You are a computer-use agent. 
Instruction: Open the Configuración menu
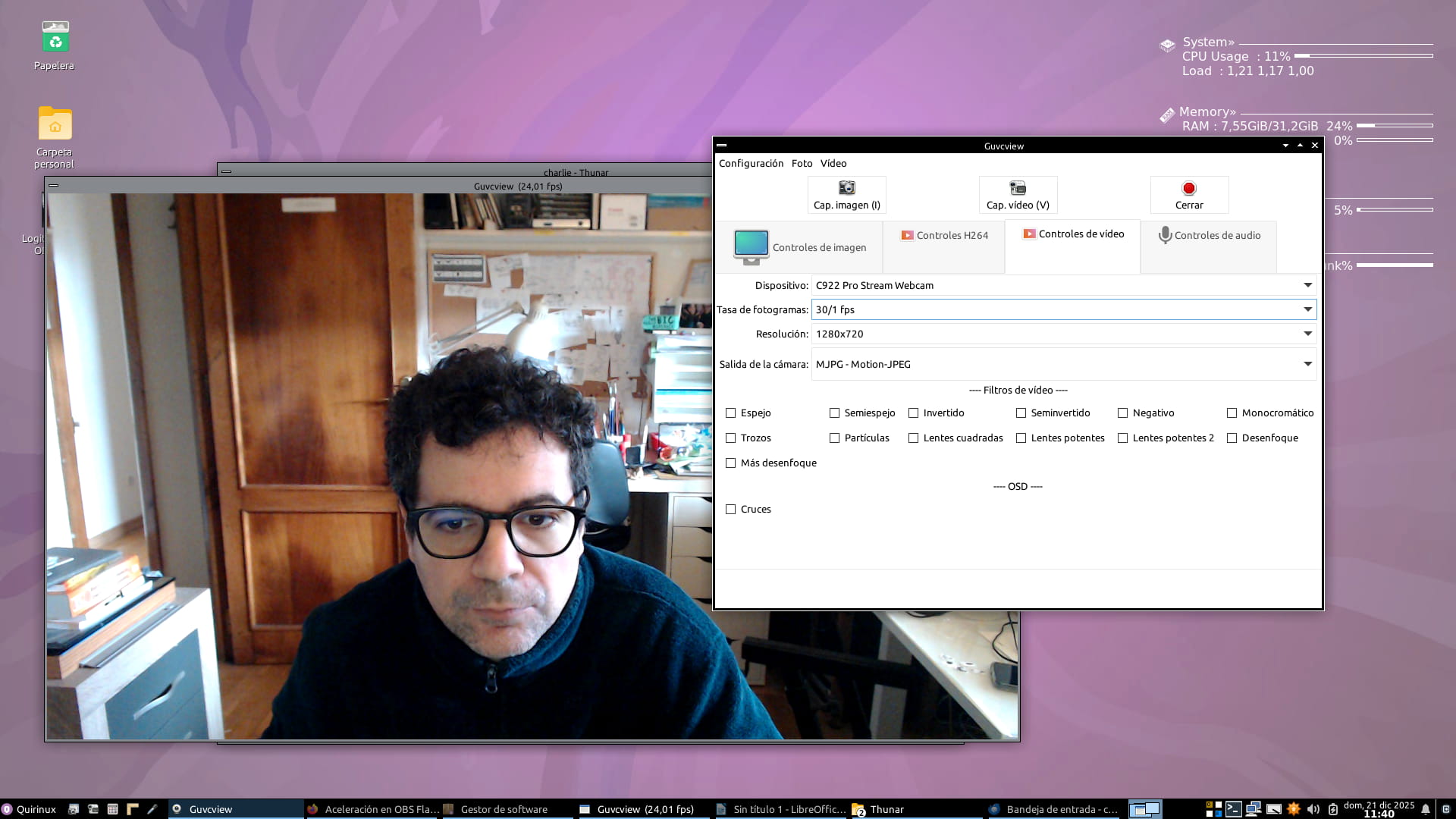tap(751, 163)
